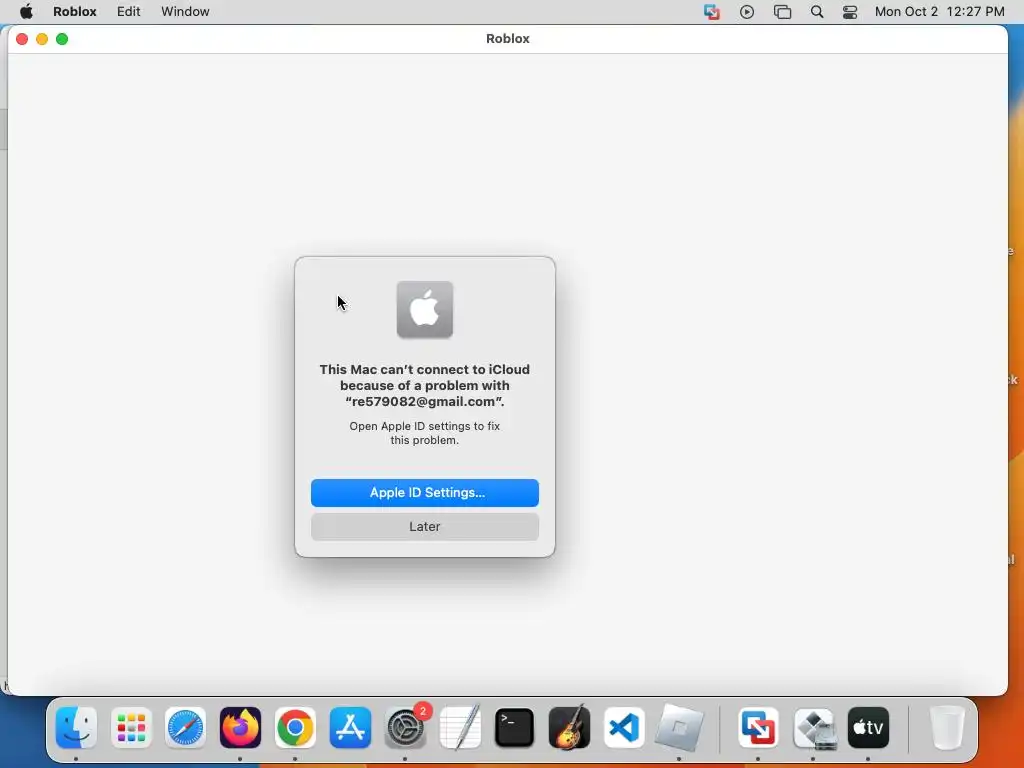Open the Edit menu
The image size is (1024, 768).
129,12
